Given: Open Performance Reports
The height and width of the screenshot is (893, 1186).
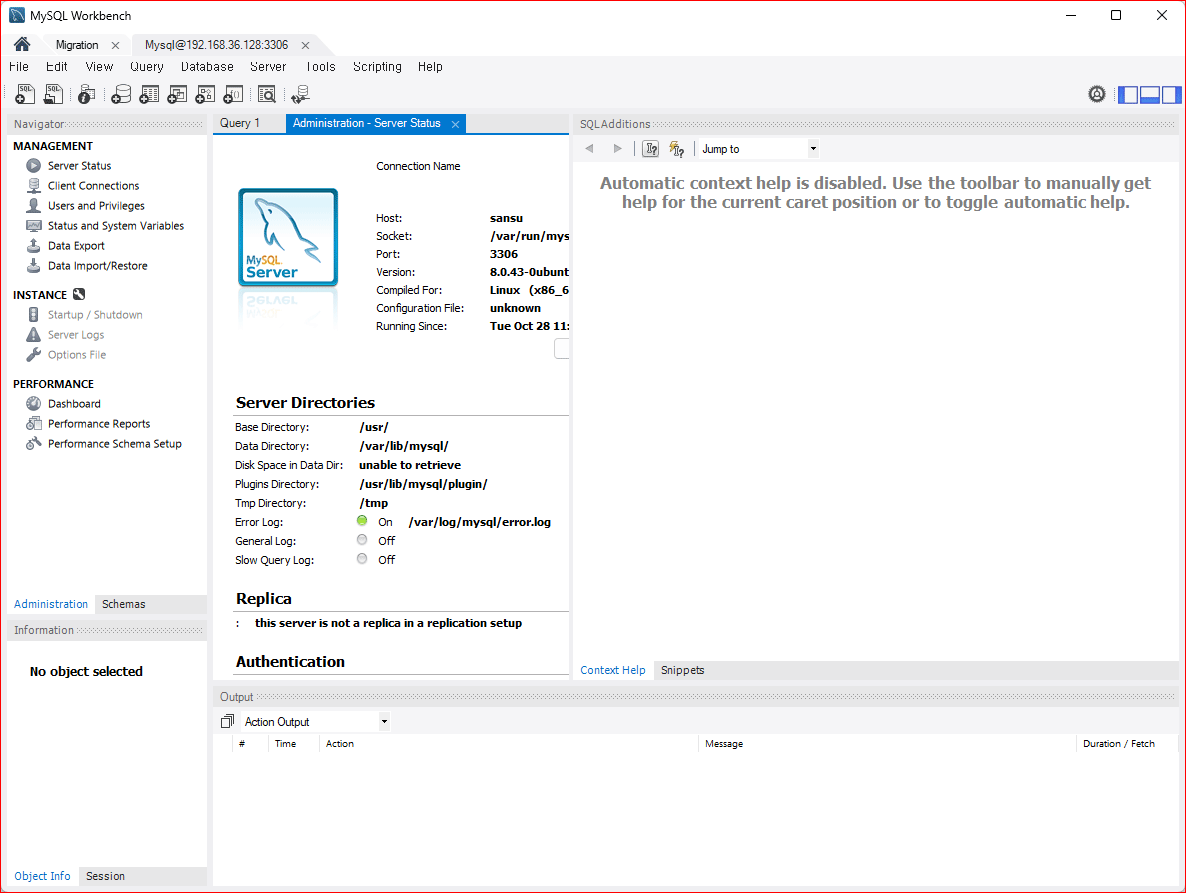Looking at the screenshot, I should pyautogui.click(x=99, y=423).
